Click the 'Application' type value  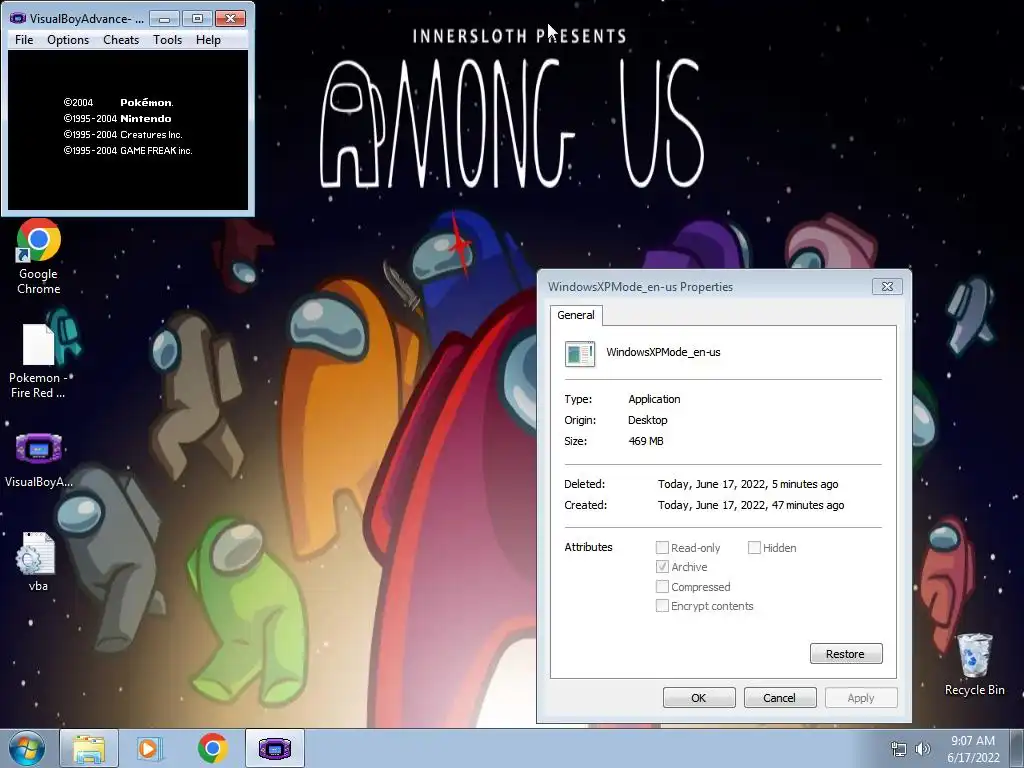[x=654, y=399]
